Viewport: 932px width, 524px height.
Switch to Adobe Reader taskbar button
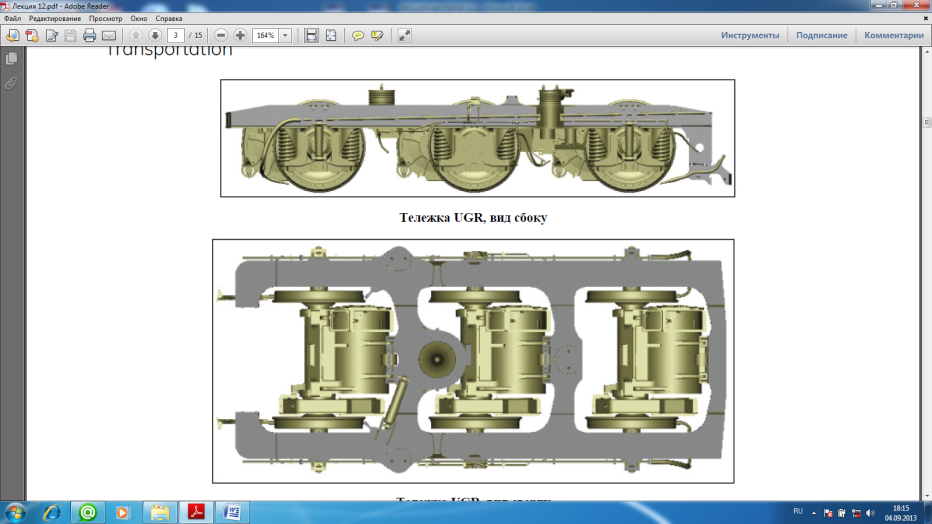196,512
